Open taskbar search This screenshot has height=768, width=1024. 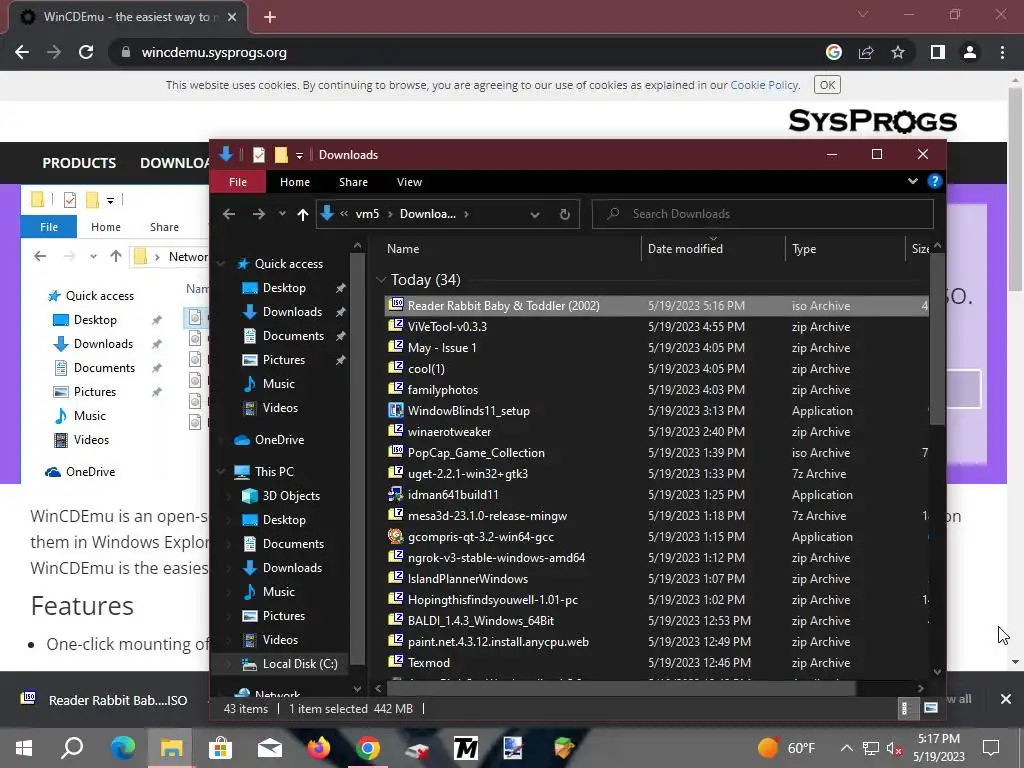[72, 747]
